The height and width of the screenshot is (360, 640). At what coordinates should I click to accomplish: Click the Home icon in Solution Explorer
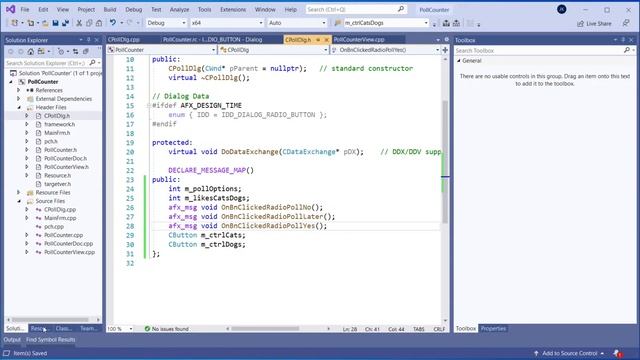[31, 51]
